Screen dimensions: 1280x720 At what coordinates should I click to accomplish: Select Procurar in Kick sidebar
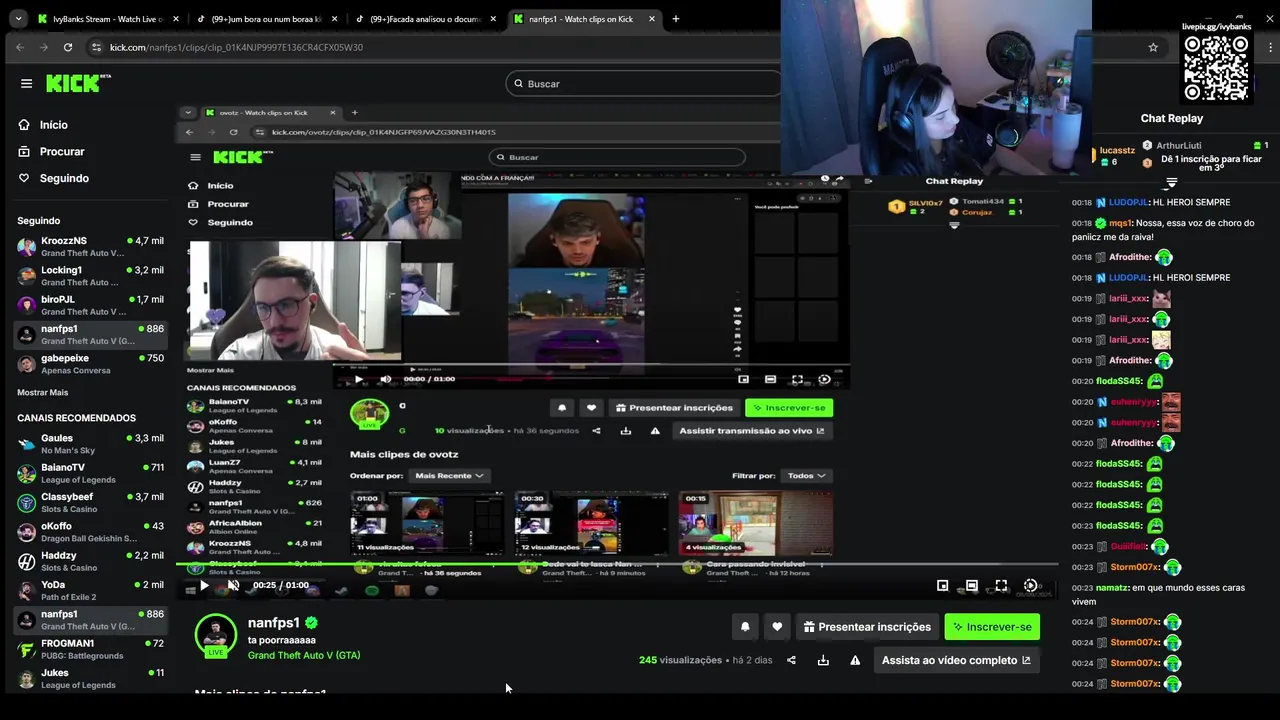[x=62, y=152]
